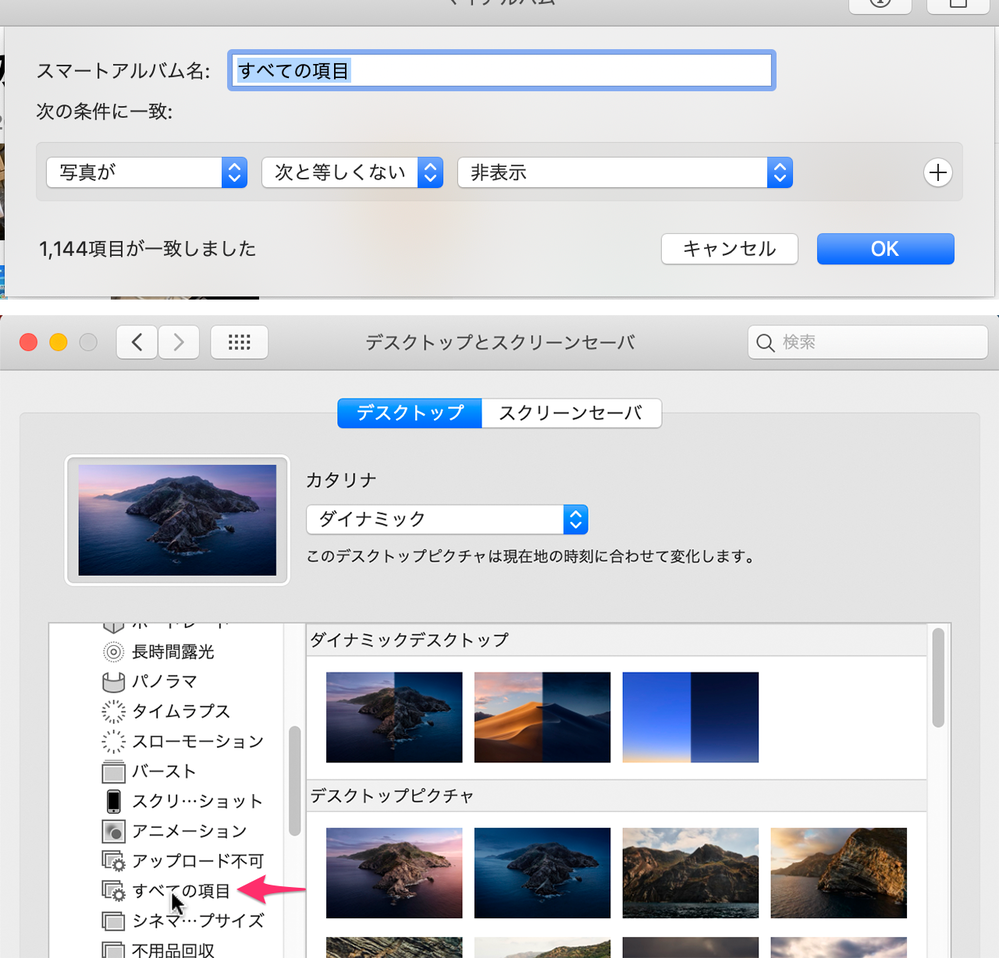Select the タイムラプス (Time-lapse) album
The image size is (999, 958).
165,711
